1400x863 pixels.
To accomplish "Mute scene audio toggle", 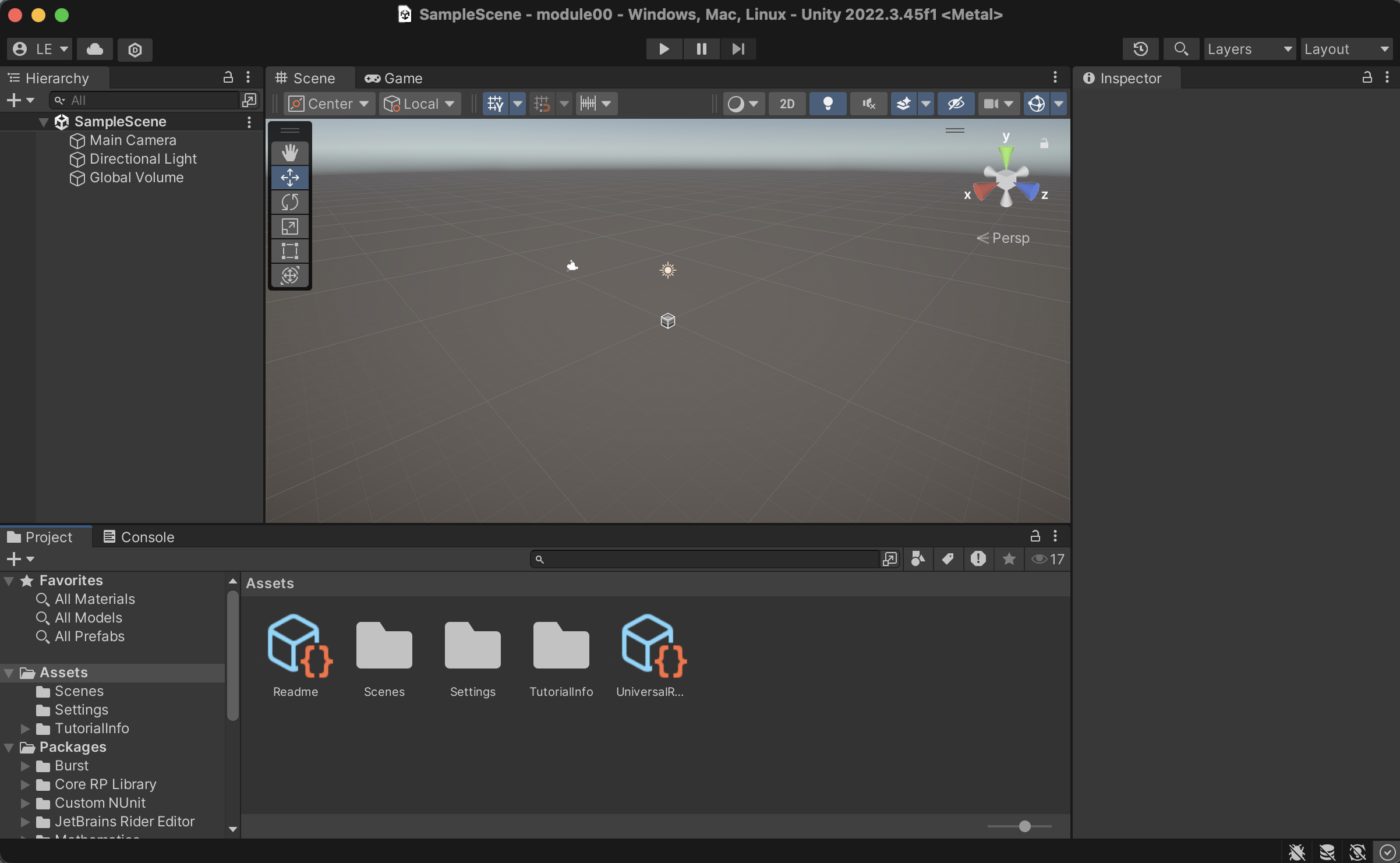I will pyautogui.click(x=868, y=104).
